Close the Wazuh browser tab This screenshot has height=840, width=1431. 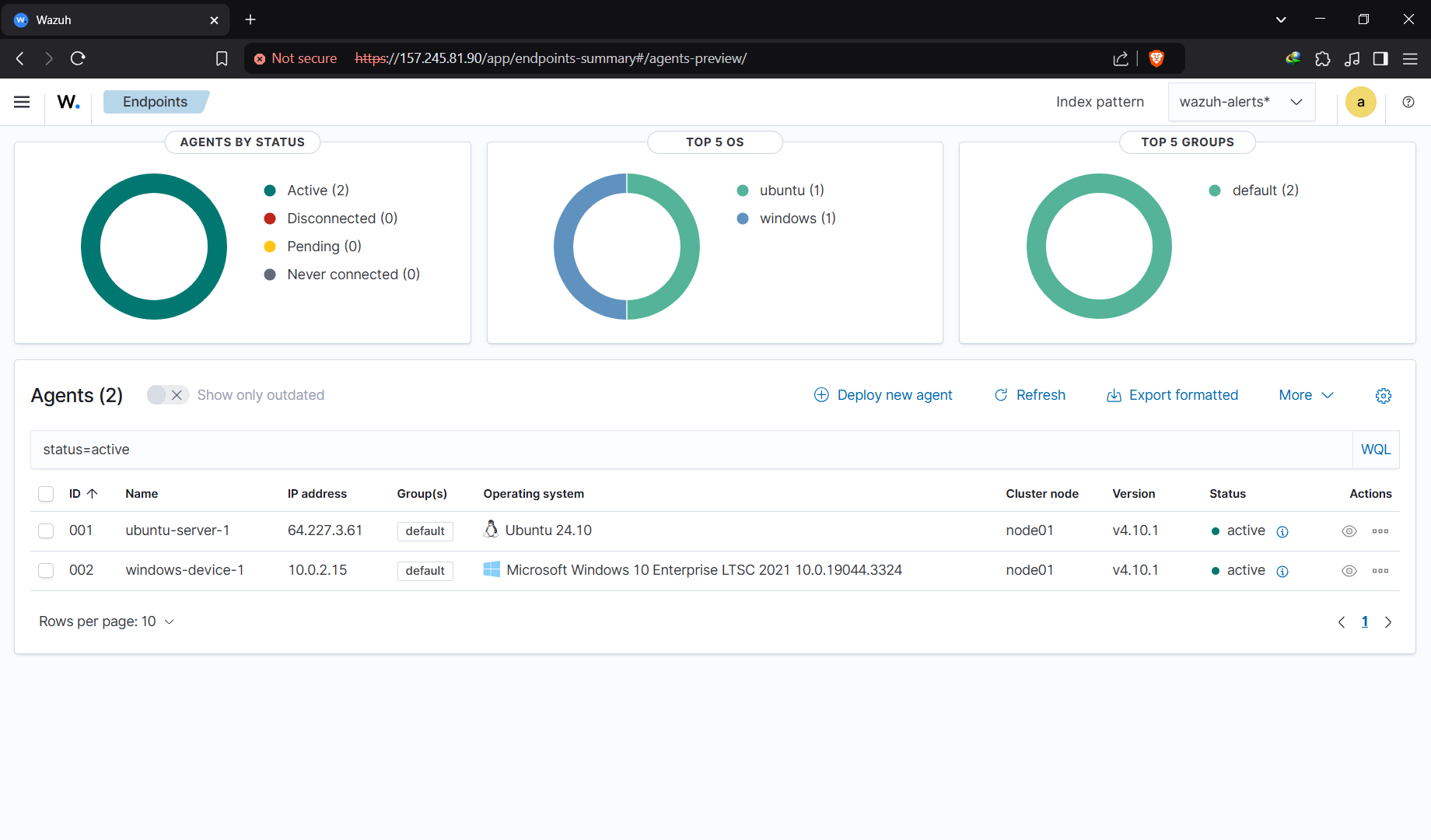(x=215, y=20)
